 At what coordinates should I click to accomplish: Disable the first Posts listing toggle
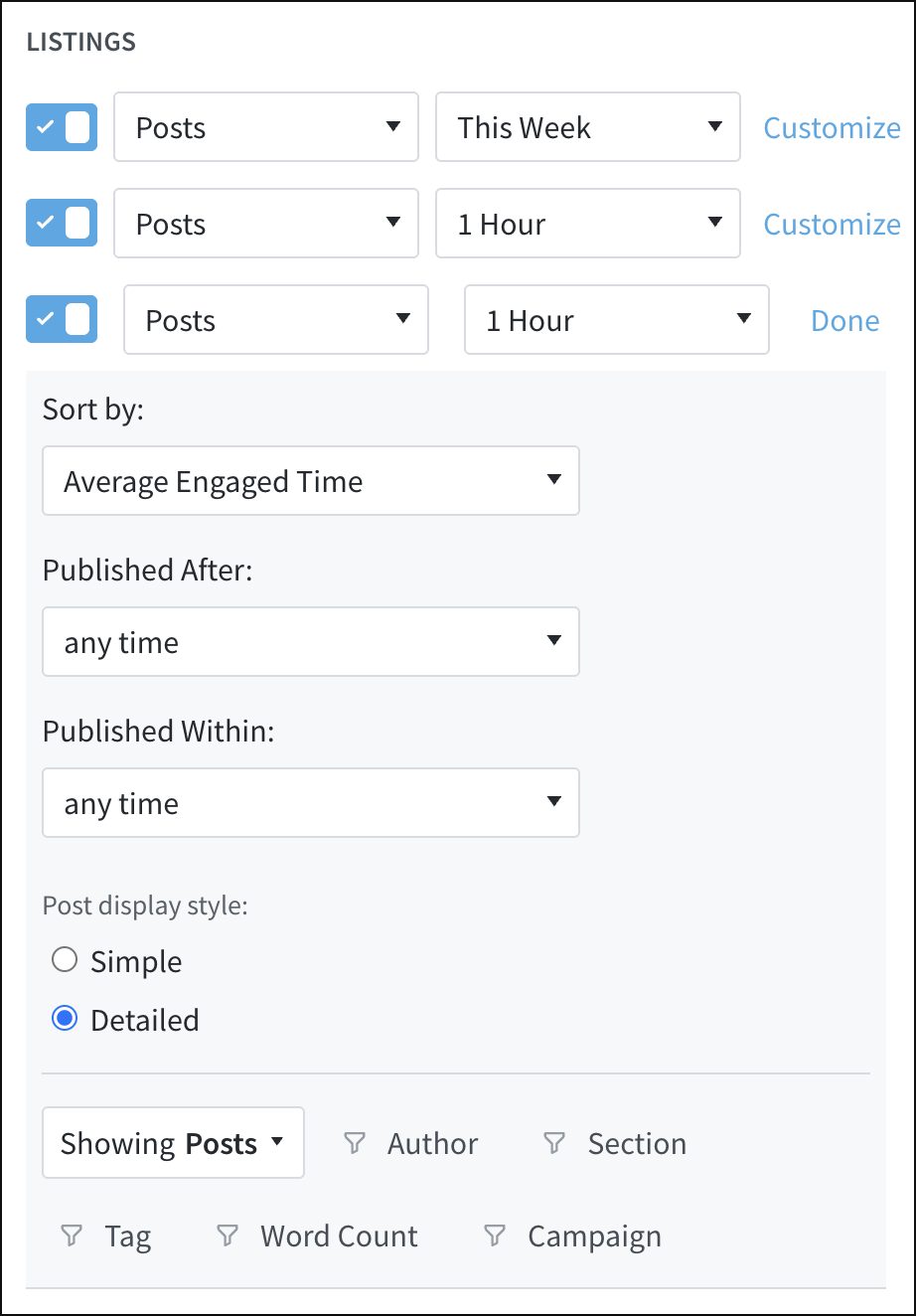[x=61, y=127]
